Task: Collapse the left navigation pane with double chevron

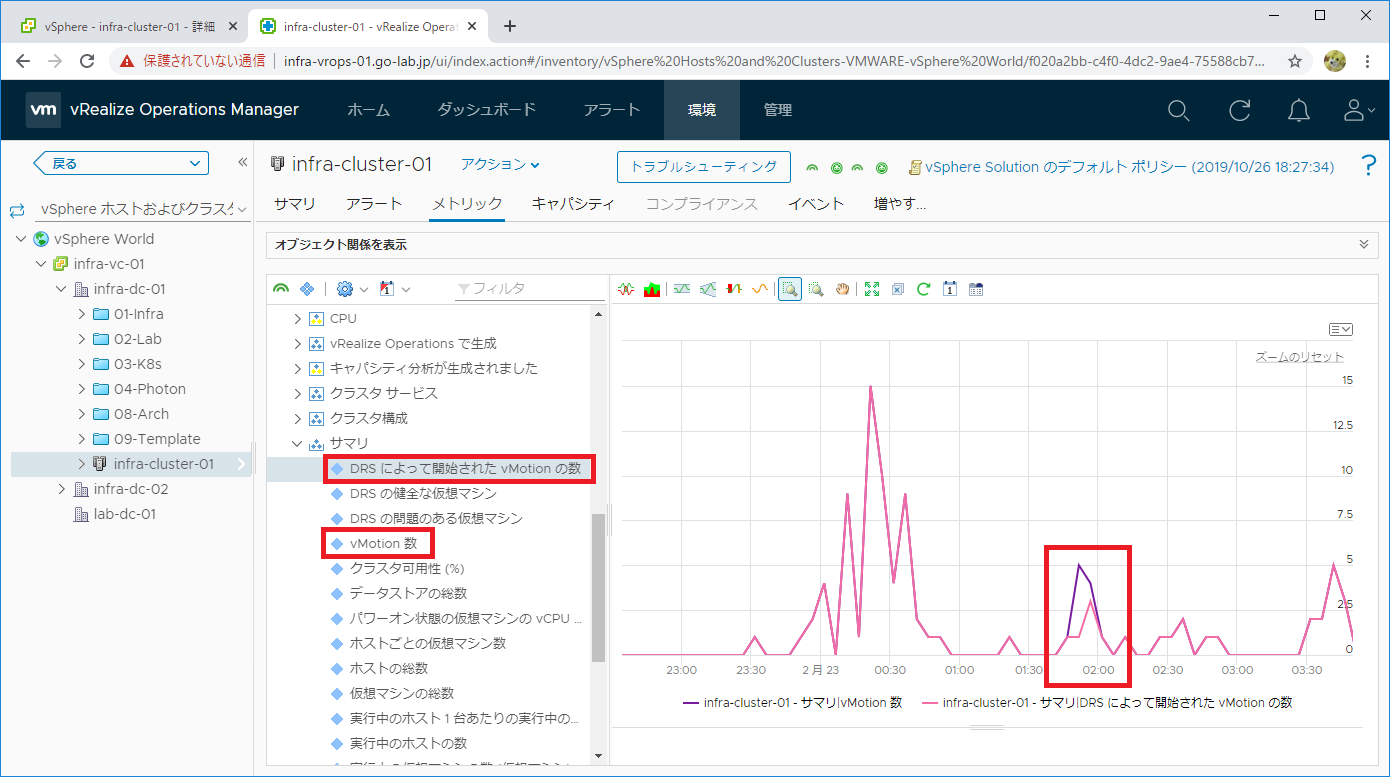Action: (x=242, y=162)
